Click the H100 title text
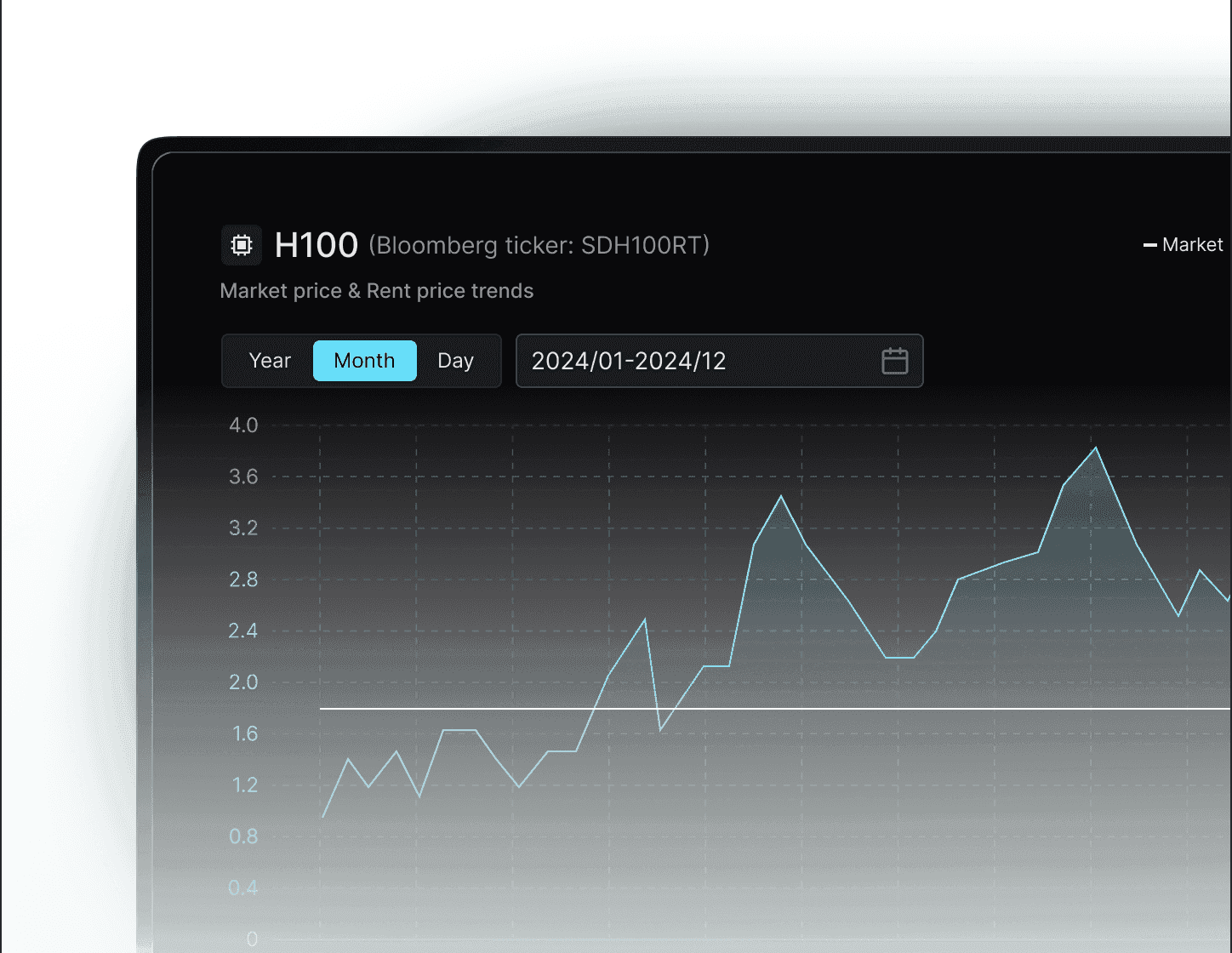 coord(316,245)
